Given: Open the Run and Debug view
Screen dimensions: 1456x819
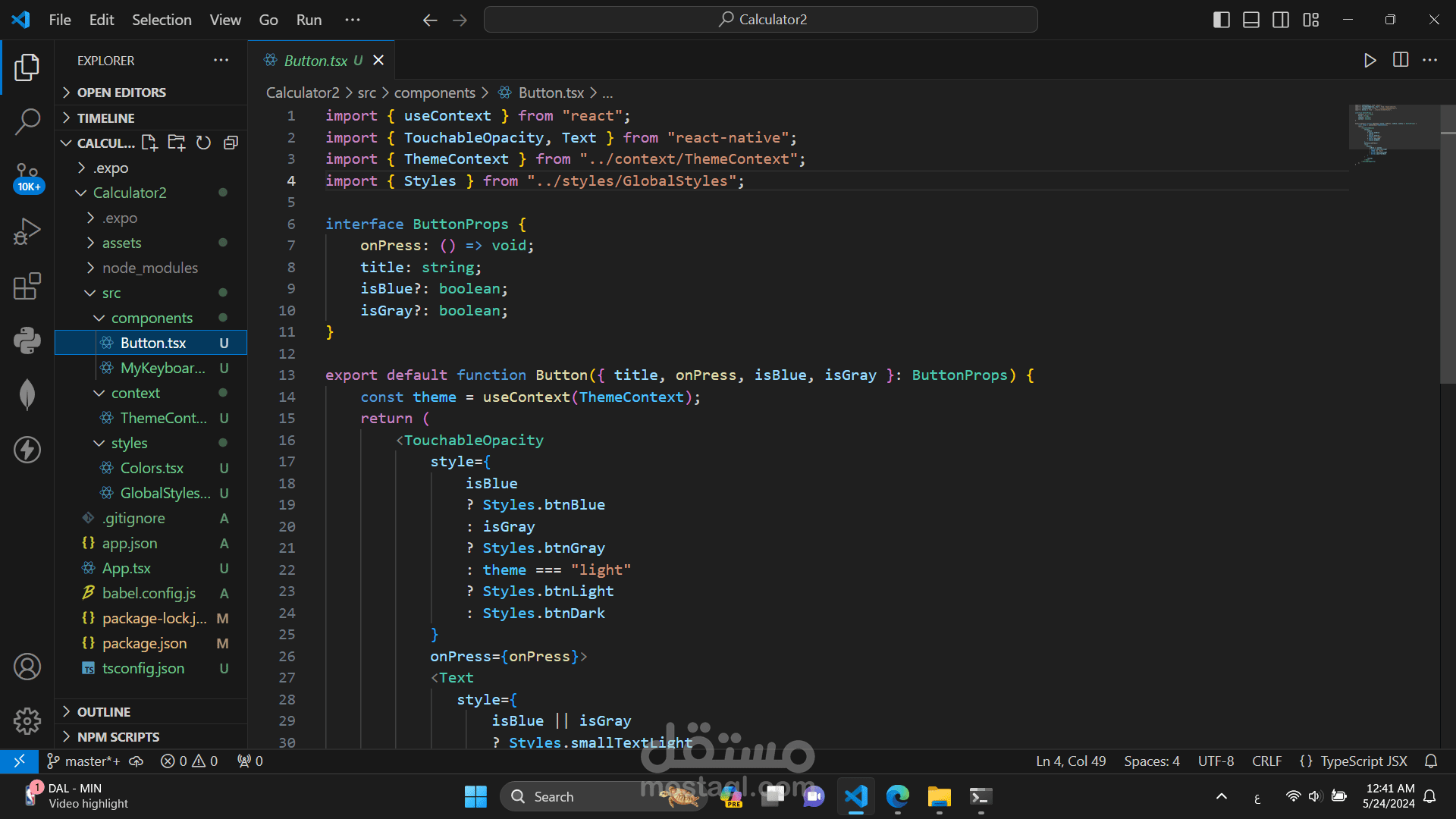Looking at the screenshot, I should [27, 231].
